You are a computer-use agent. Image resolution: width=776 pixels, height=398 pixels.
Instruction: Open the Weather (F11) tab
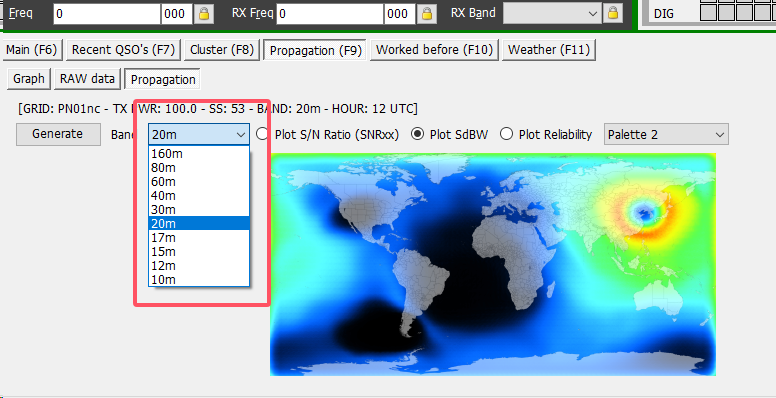[x=549, y=50]
